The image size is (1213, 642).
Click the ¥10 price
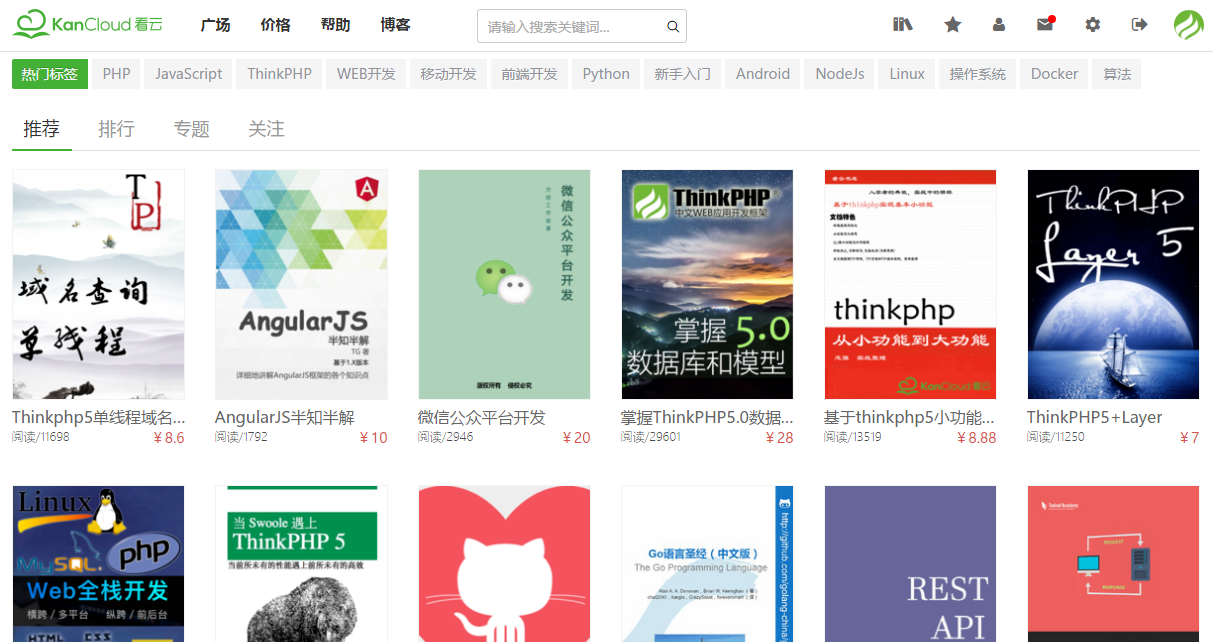click(373, 437)
